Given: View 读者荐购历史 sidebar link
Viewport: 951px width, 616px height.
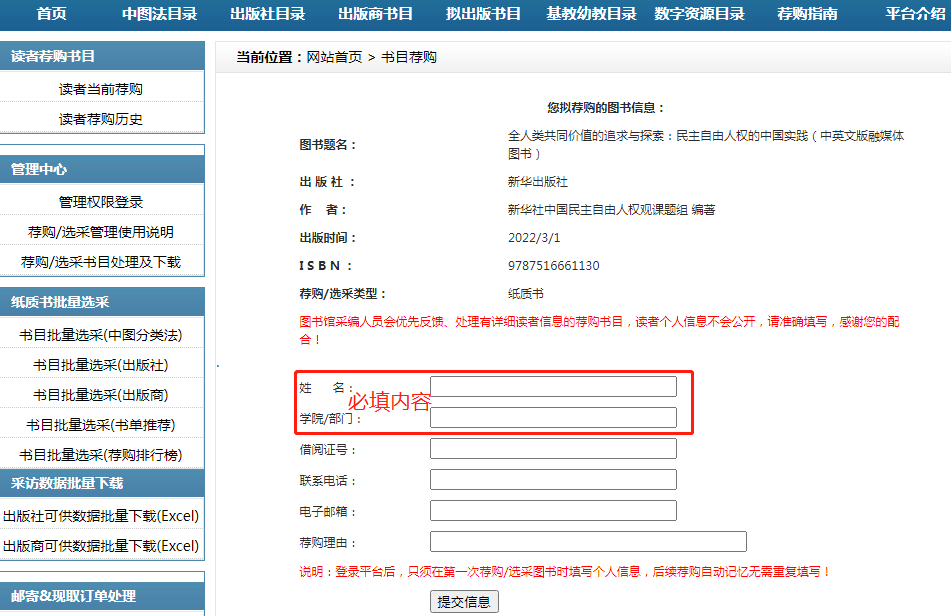Looking at the screenshot, I should click(101, 119).
